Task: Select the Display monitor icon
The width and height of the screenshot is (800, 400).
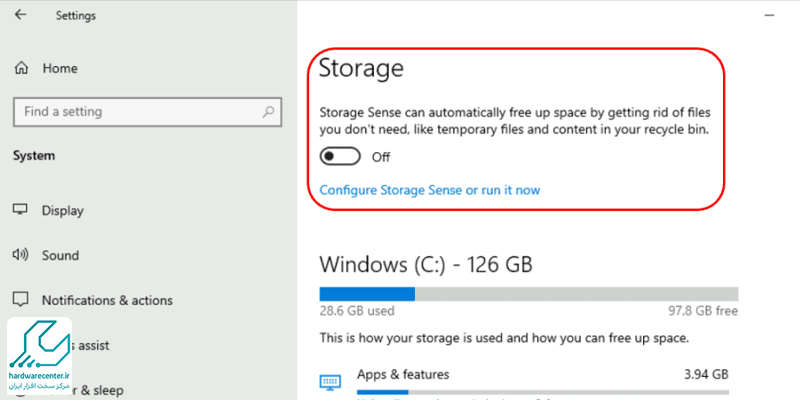Action: pyautogui.click(x=20, y=210)
